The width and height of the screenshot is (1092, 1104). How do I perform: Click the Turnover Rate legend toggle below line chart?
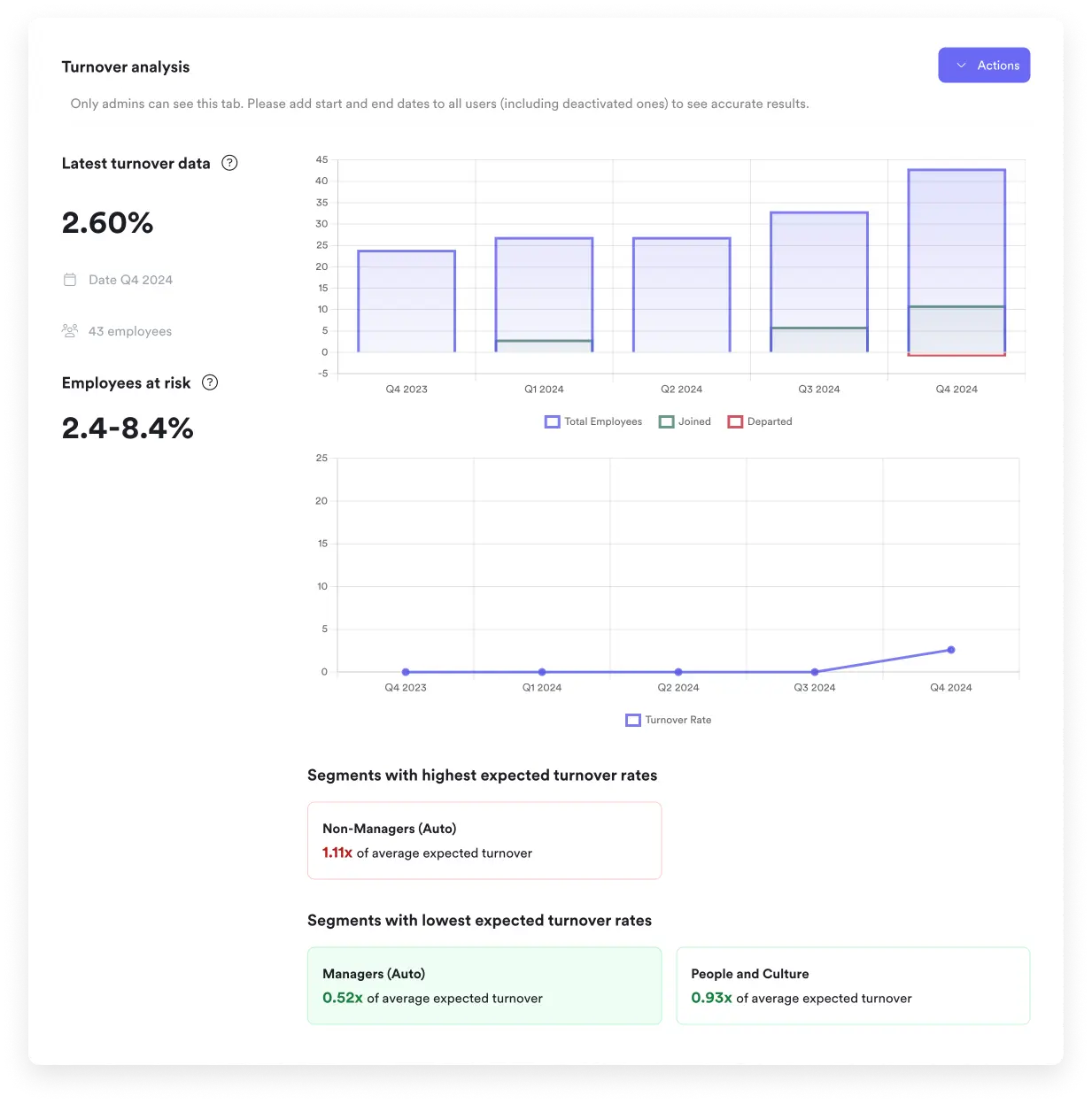pyautogui.click(x=632, y=720)
